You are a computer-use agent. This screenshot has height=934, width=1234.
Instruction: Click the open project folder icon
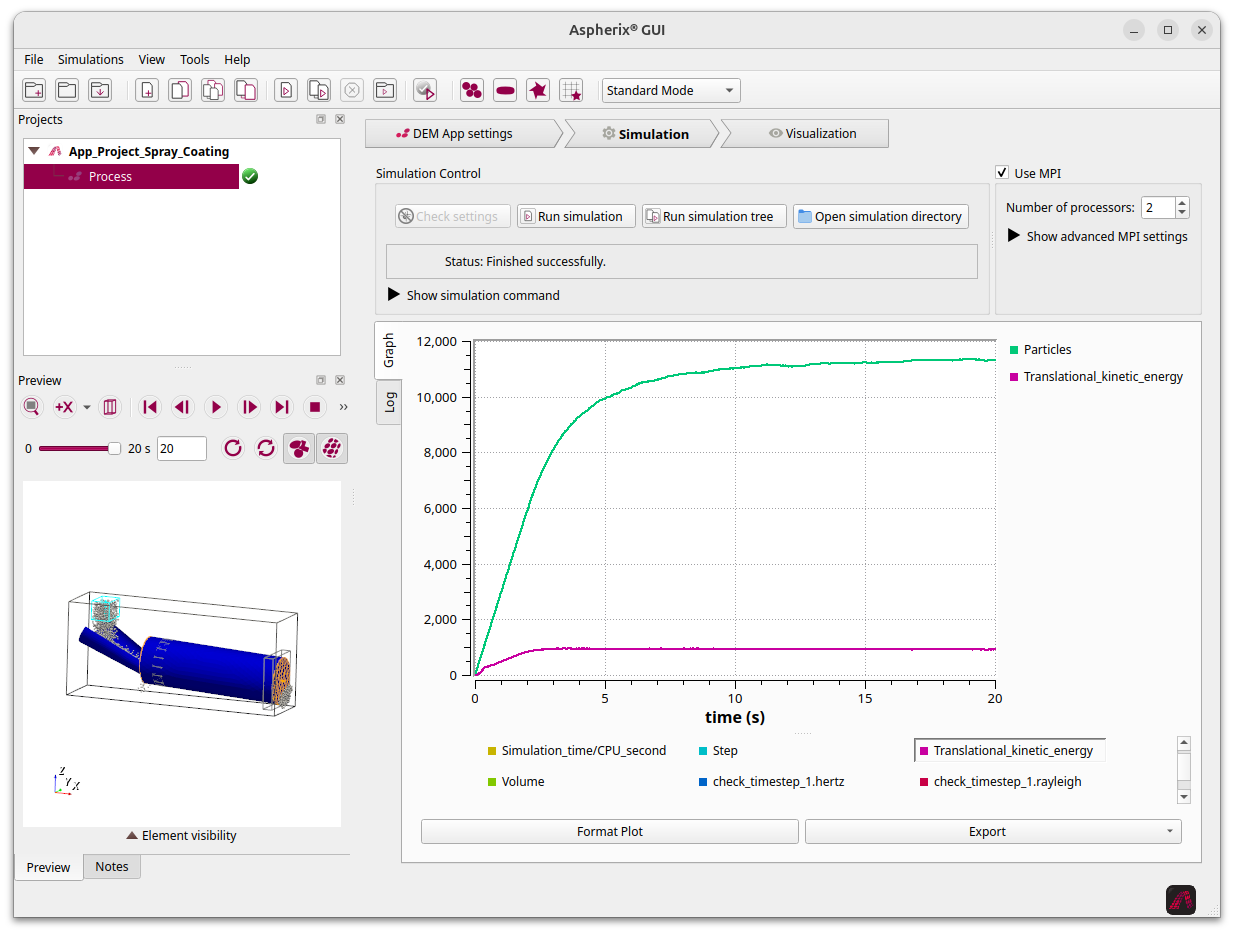[x=67, y=90]
